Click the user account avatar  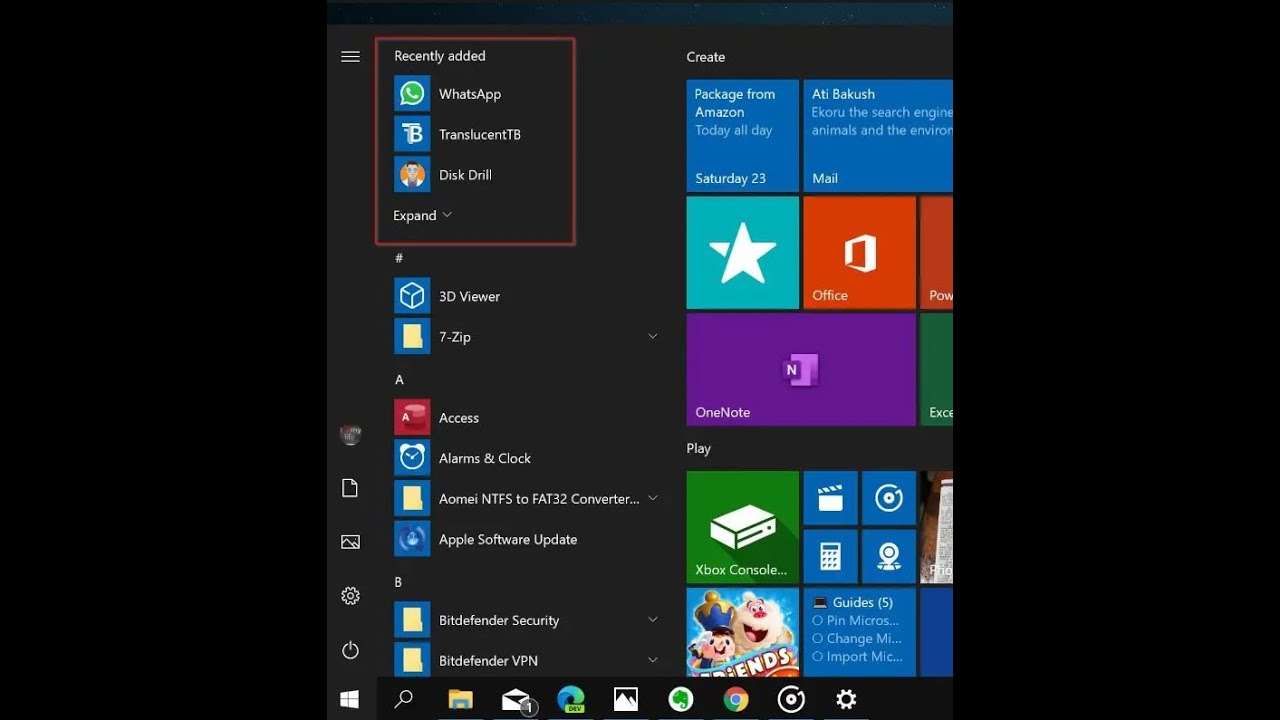tap(350, 435)
